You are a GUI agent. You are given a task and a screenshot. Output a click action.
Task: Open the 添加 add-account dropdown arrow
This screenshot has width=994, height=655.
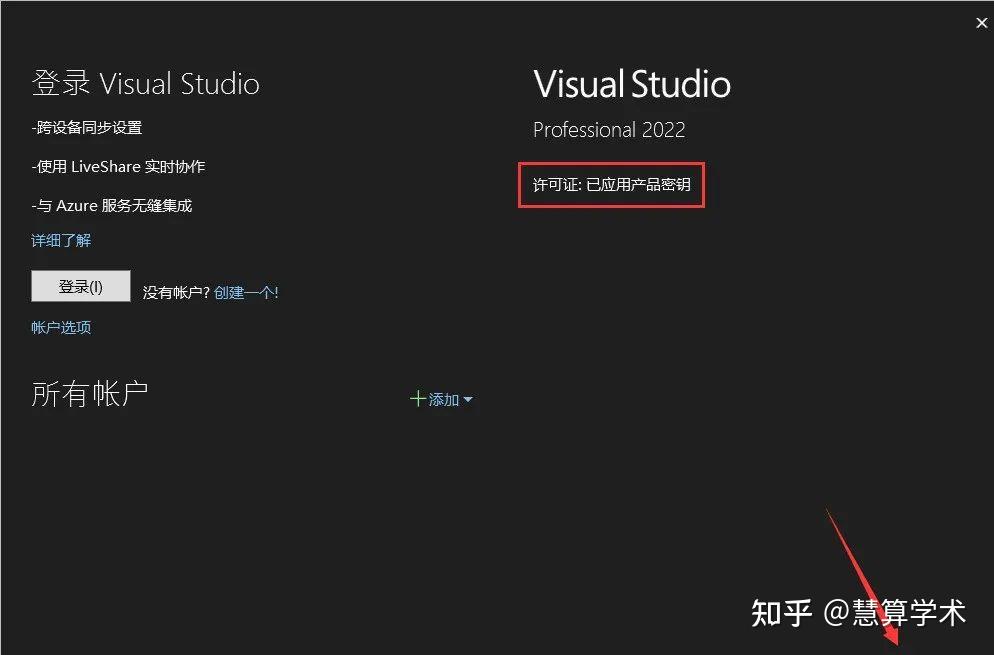click(468, 400)
